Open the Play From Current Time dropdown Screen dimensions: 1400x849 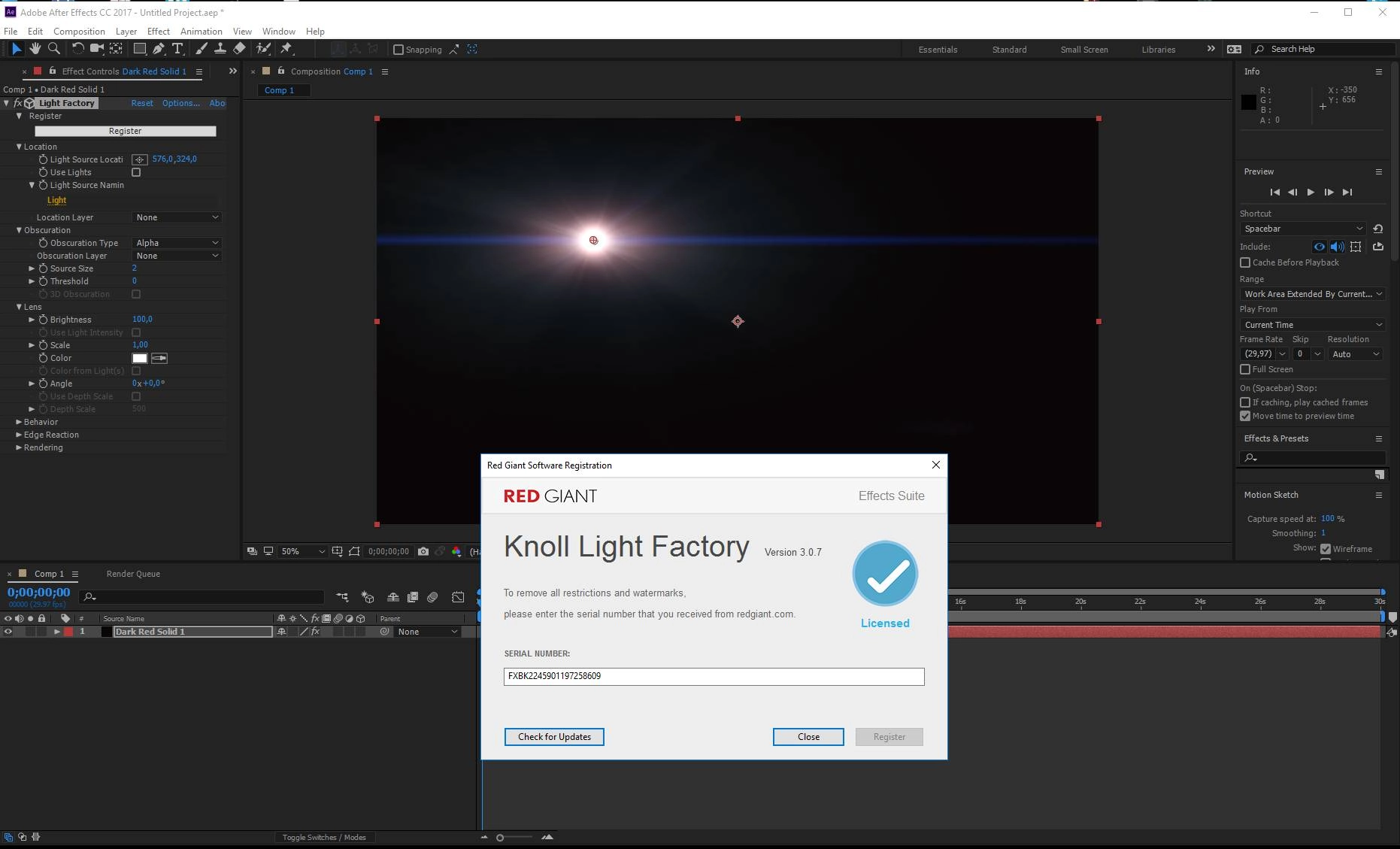click(x=1313, y=325)
